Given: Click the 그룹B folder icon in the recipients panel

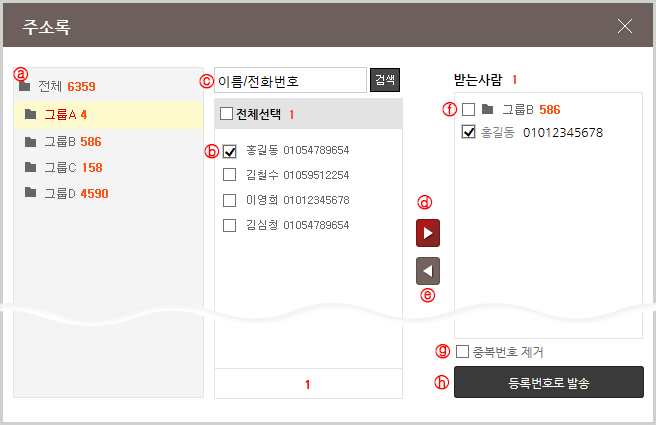Looking at the screenshot, I should coord(487,108).
